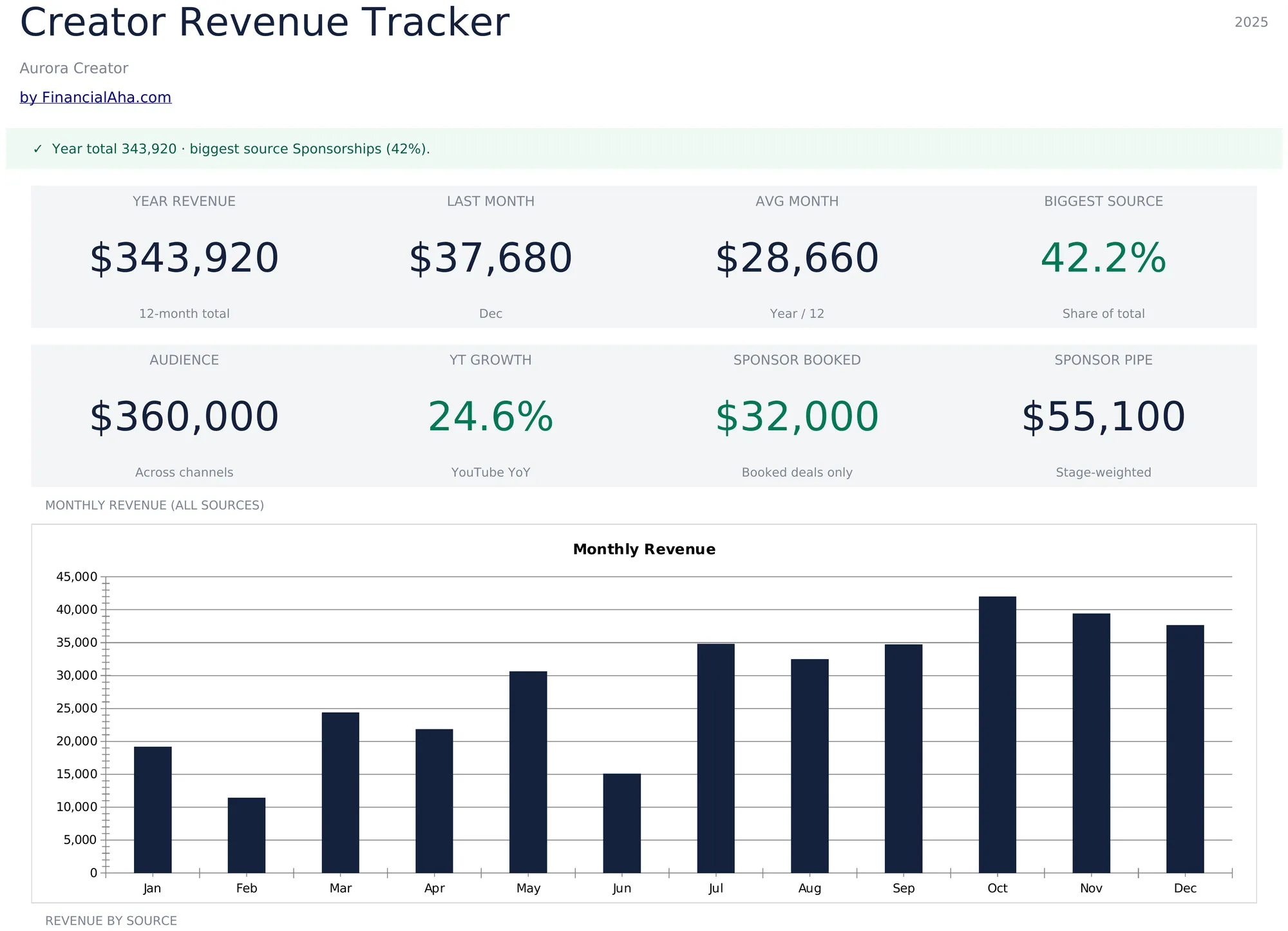1288x931 pixels.
Task: Open the by FinancialAha.com link
Action: [95, 97]
